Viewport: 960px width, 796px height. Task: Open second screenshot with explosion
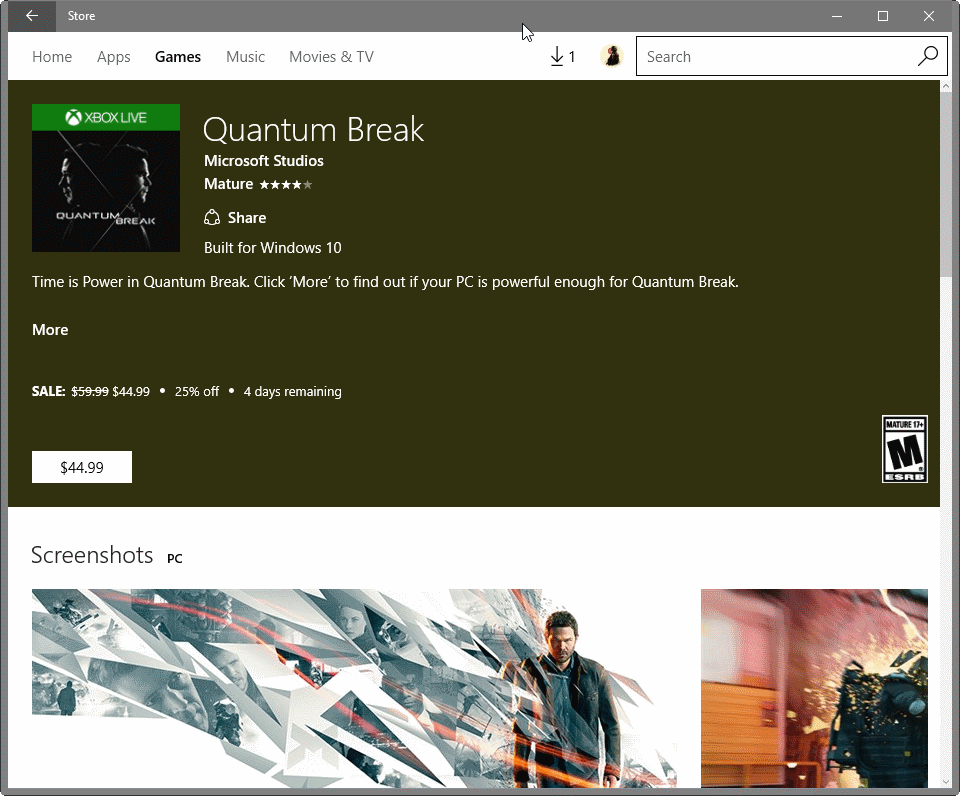814,688
